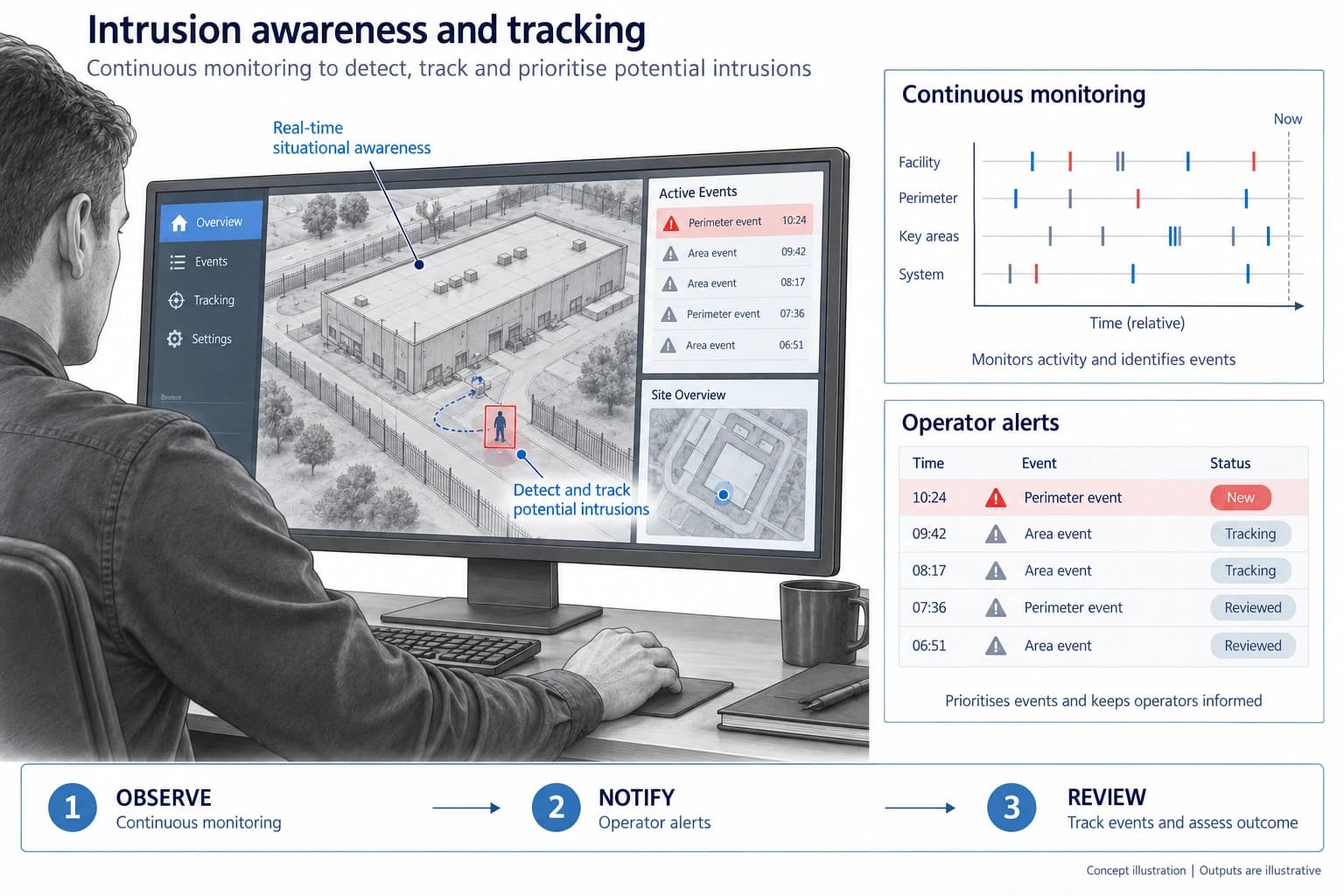Select 'Perimeter event' text in 10:24 Operator alerts row
Image resolution: width=1344 pixels, height=896 pixels.
(x=1073, y=498)
